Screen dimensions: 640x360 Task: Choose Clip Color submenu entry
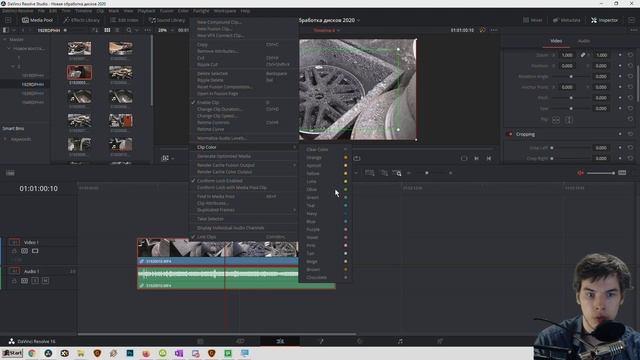(244, 147)
